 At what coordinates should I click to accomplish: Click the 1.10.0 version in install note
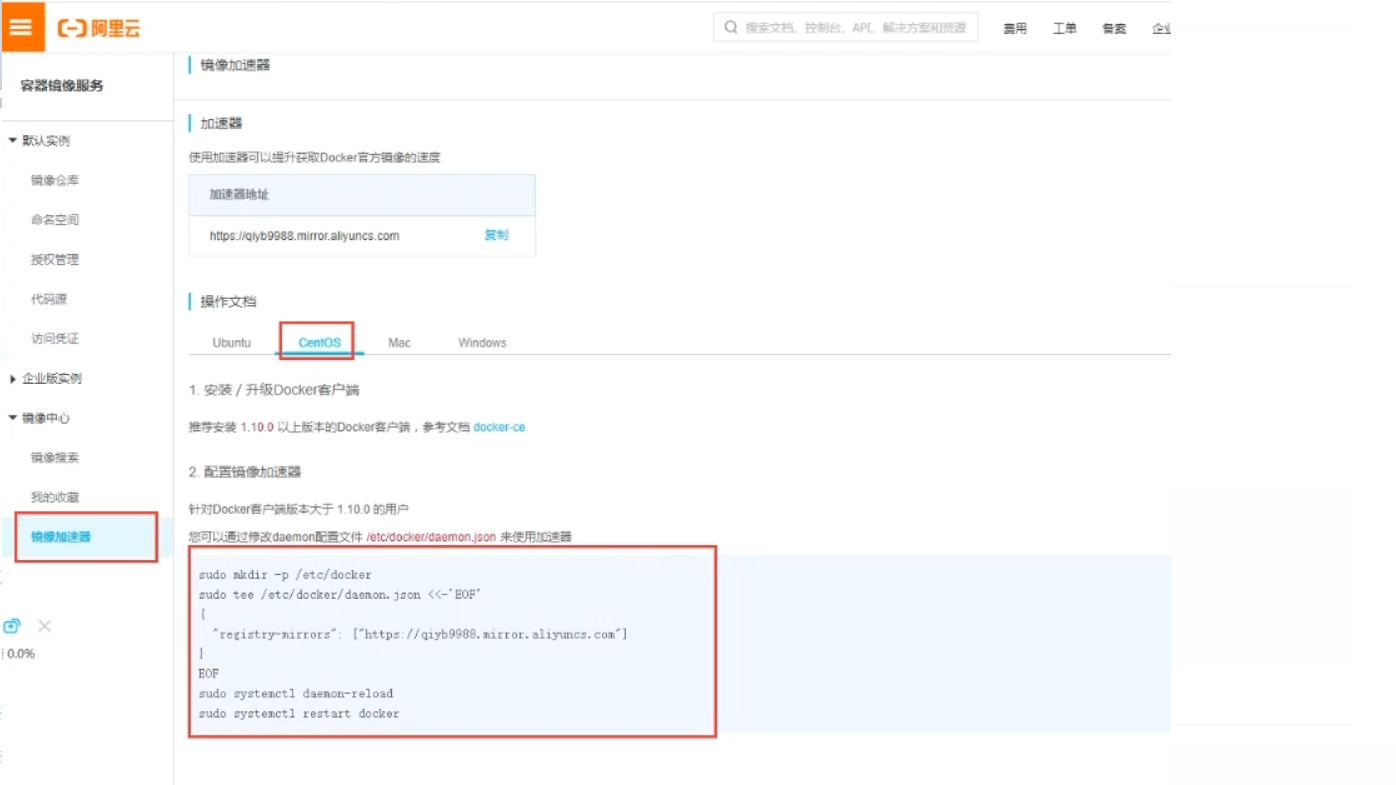[x=257, y=427]
